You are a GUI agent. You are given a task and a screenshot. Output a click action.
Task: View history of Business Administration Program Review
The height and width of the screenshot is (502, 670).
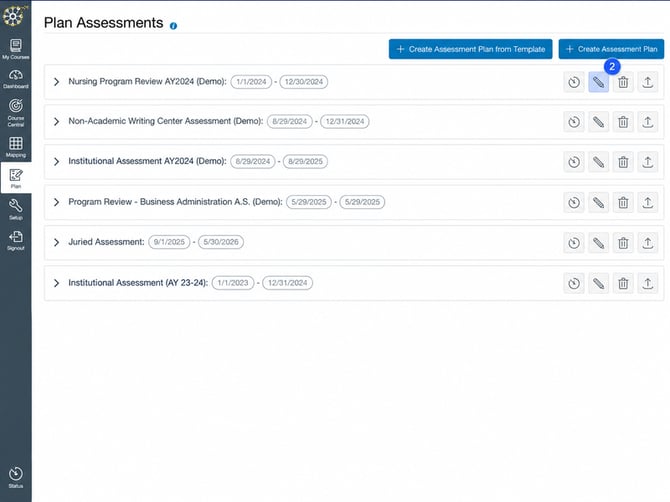click(574, 203)
